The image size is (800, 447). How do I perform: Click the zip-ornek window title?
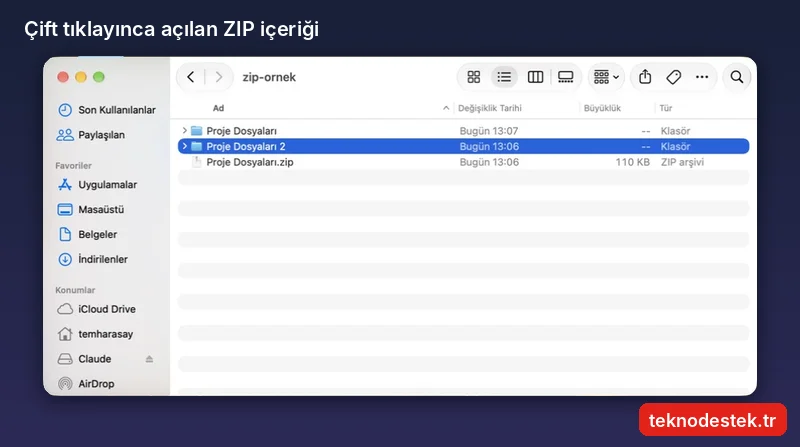coord(269,77)
